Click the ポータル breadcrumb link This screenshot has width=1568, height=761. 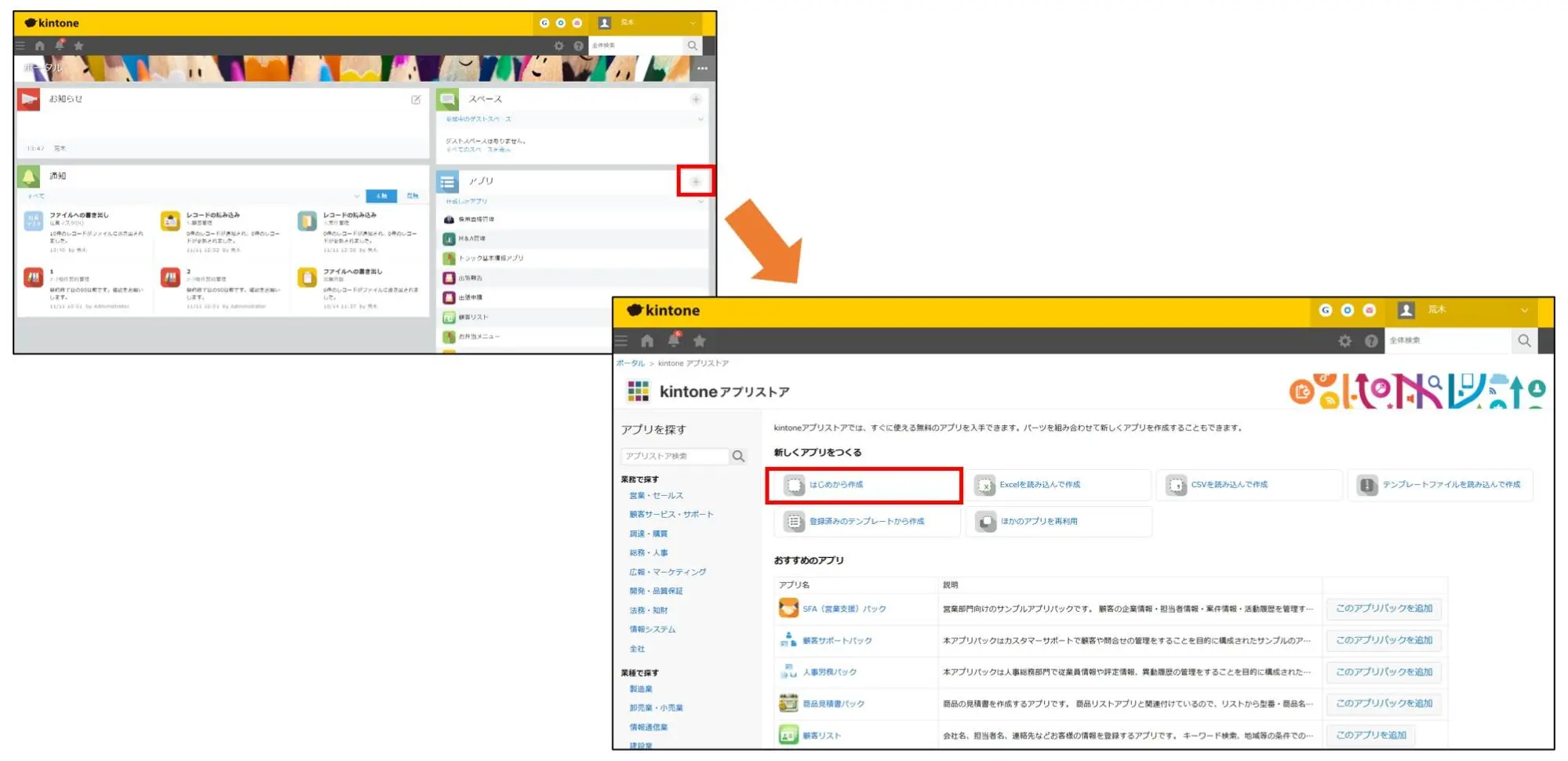point(630,363)
